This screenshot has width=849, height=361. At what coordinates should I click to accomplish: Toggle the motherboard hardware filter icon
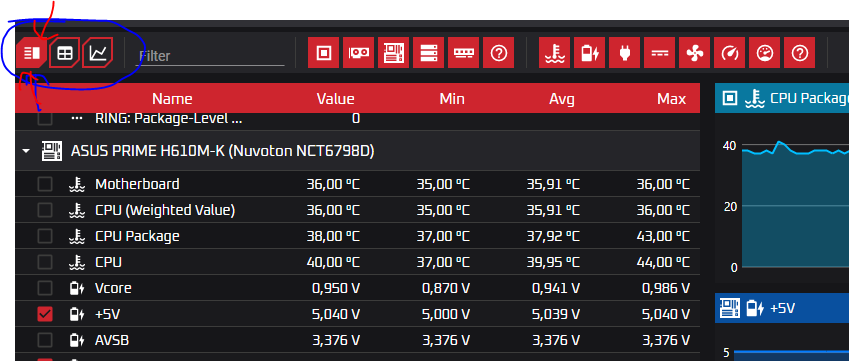pyautogui.click(x=394, y=52)
